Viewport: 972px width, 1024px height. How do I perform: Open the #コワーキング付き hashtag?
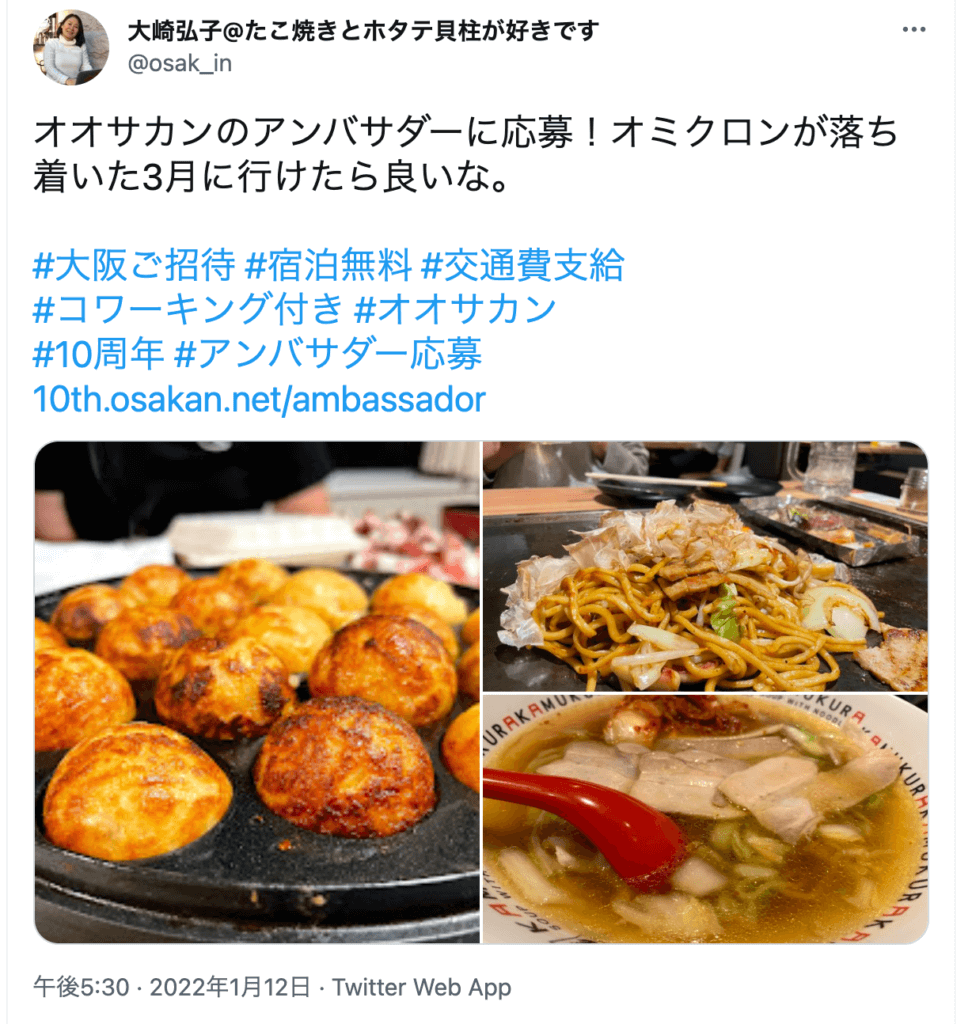click(188, 309)
